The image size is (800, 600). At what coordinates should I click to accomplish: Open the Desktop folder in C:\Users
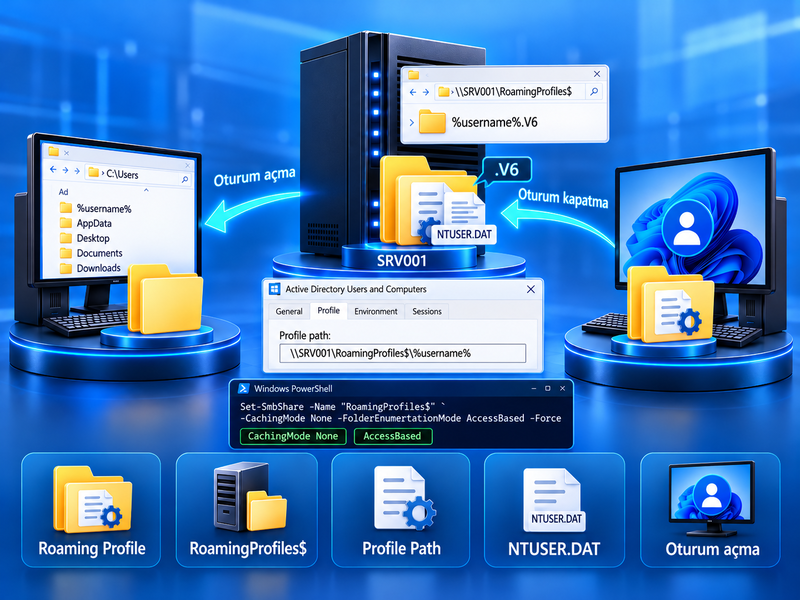point(85,238)
